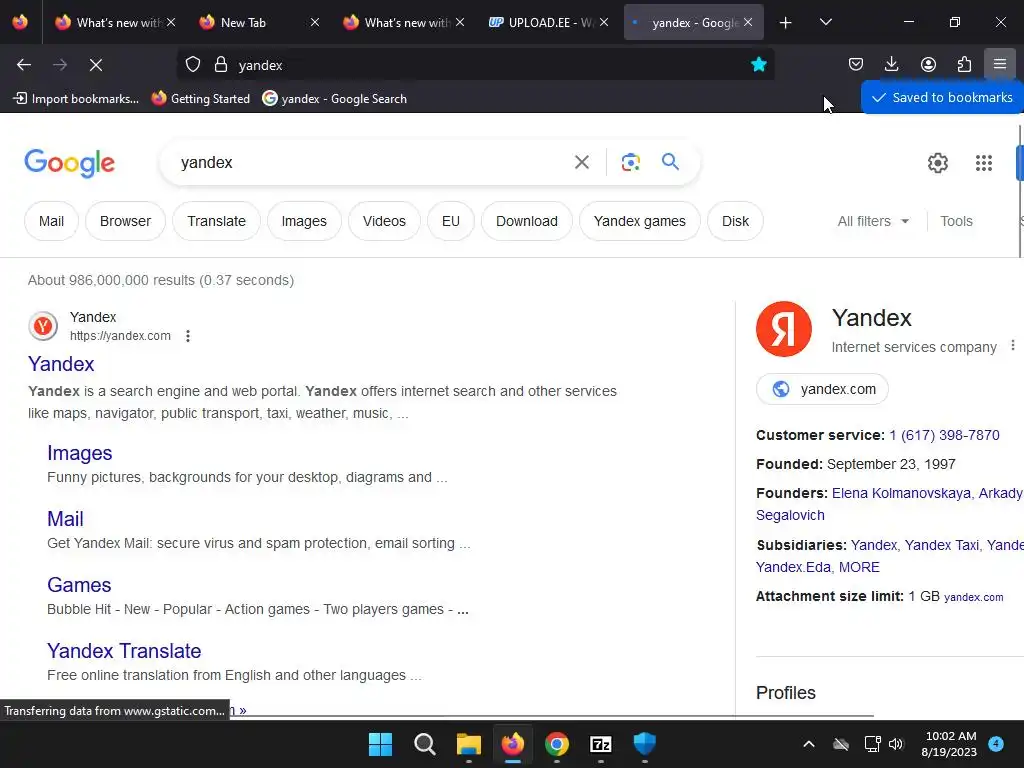
Task: Open Getting Started bookmark
Action: 200,99
